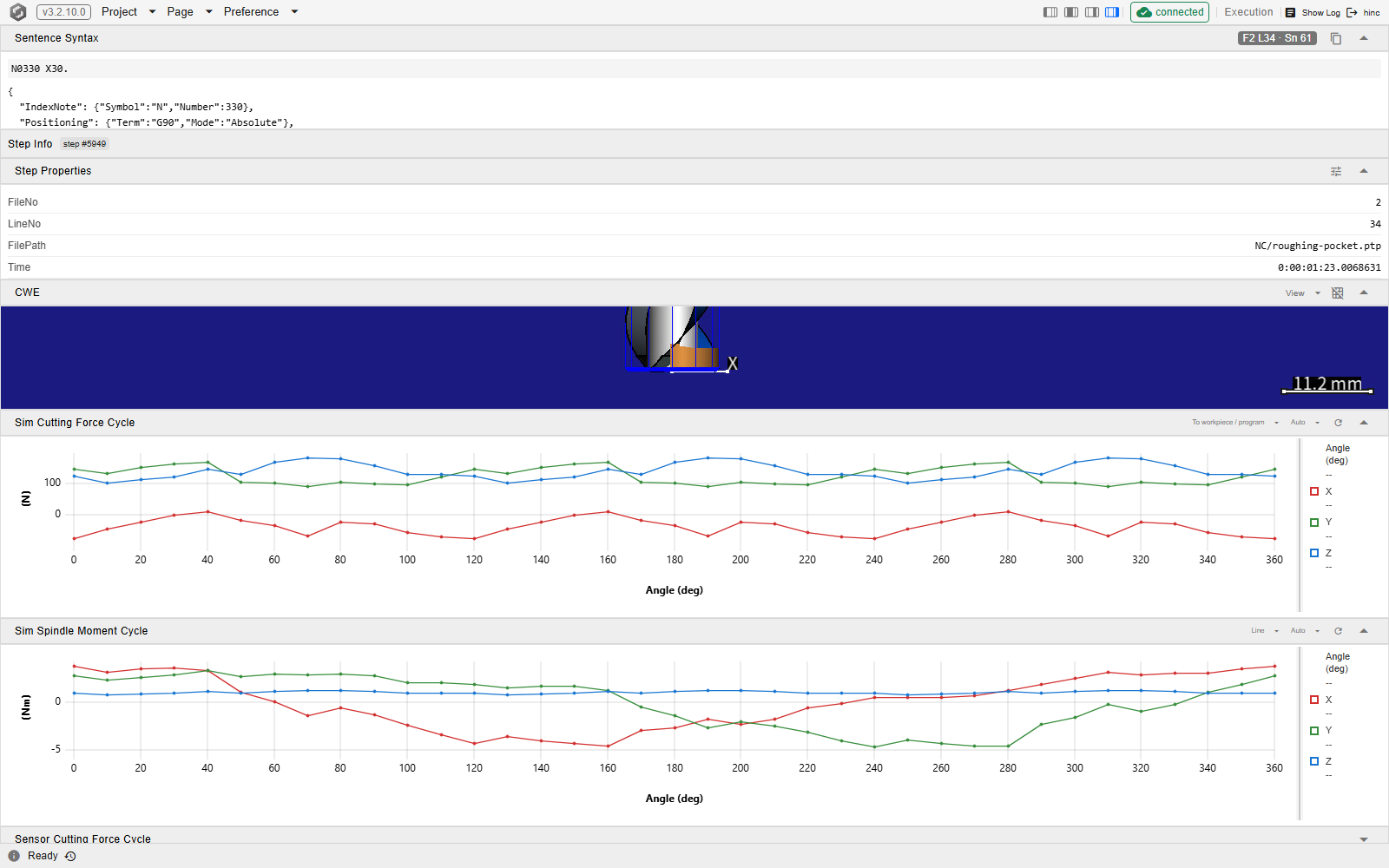The image size is (1389, 868).
Task: Collapse the Step Properties panel
Action: [1364, 171]
